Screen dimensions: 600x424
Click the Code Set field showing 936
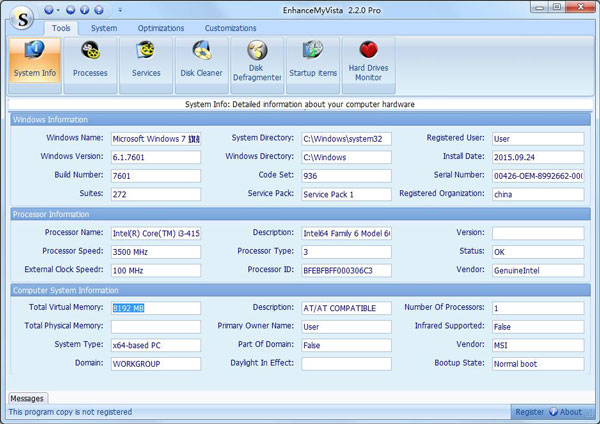pyautogui.click(x=346, y=176)
